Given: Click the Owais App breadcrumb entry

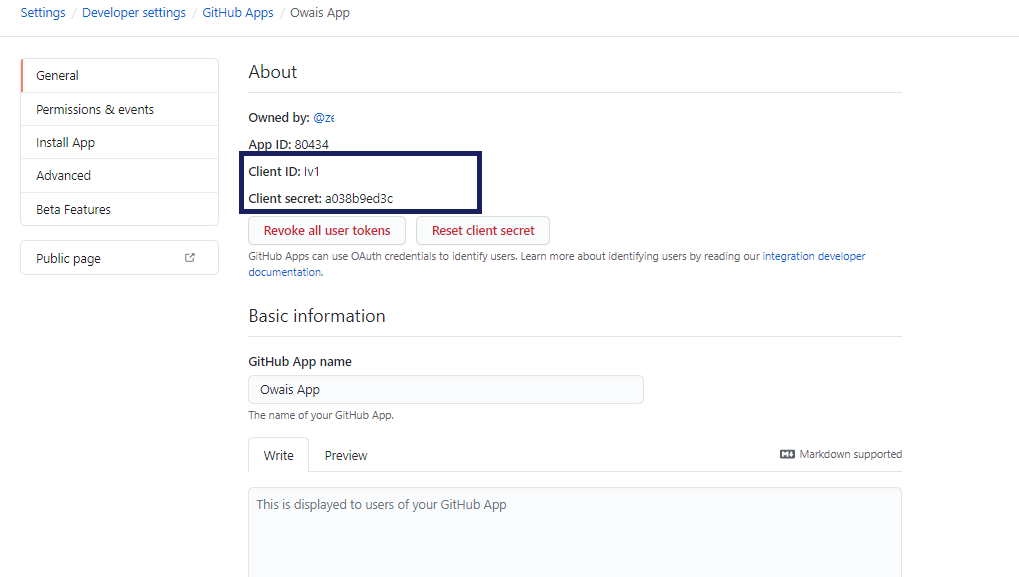Looking at the screenshot, I should coord(319,12).
